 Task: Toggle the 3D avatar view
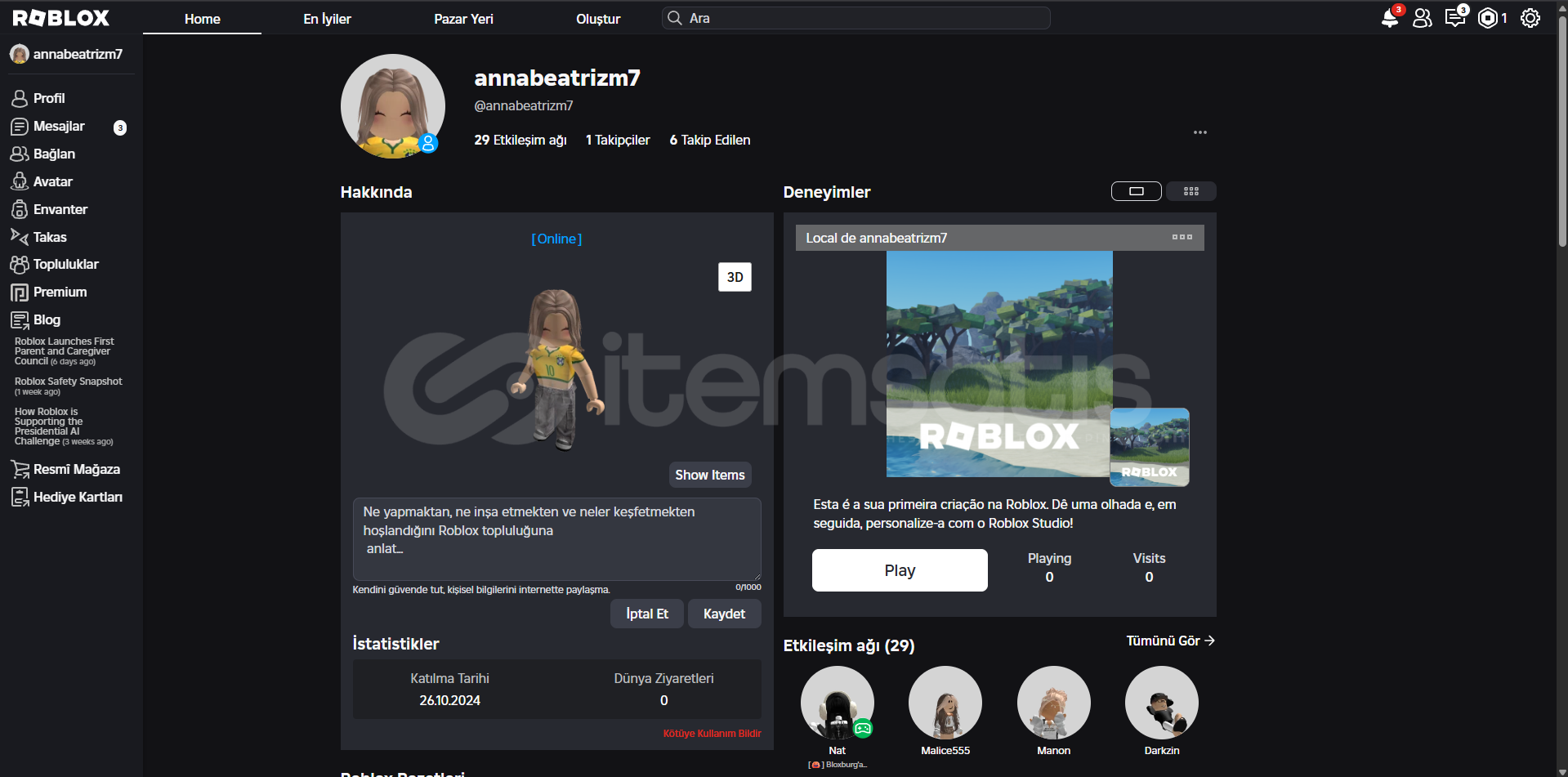tap(735, 277)
